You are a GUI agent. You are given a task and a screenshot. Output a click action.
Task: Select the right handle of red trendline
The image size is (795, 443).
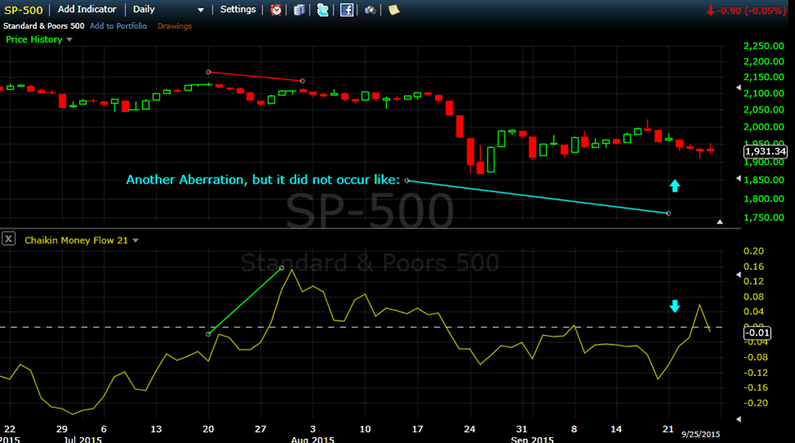pyautogui.click(x=303, y=81)
